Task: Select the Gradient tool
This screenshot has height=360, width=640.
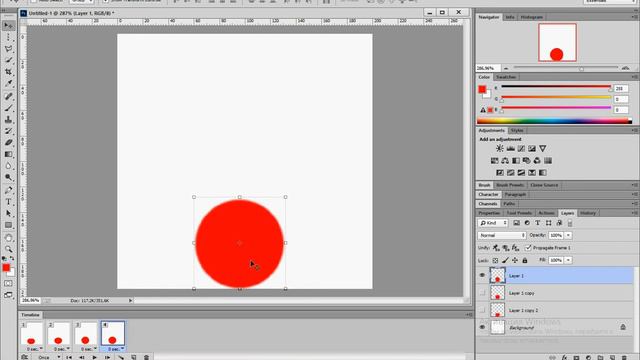Action: click(8, 154)
